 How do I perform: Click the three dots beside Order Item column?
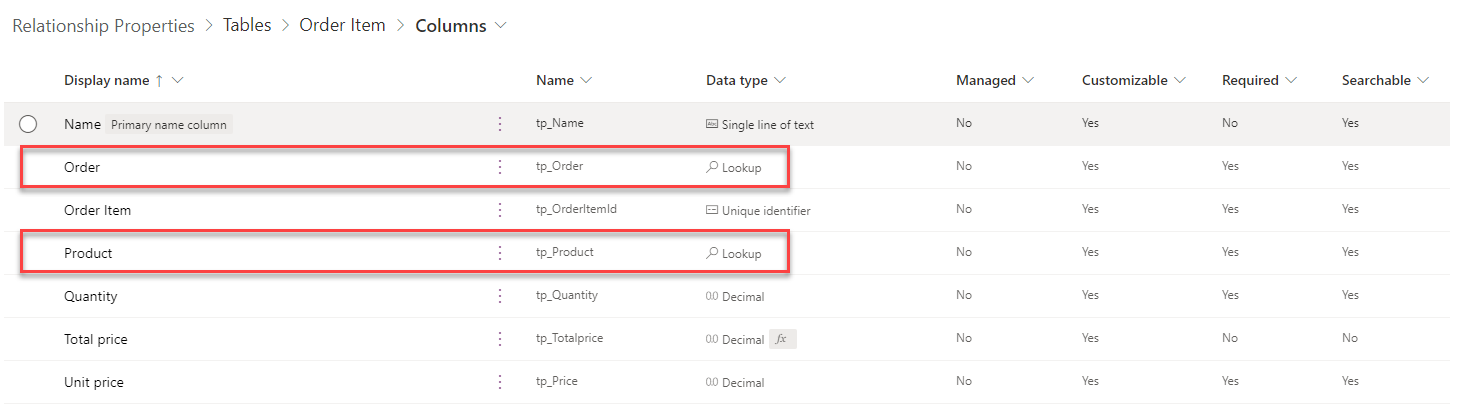500,210
